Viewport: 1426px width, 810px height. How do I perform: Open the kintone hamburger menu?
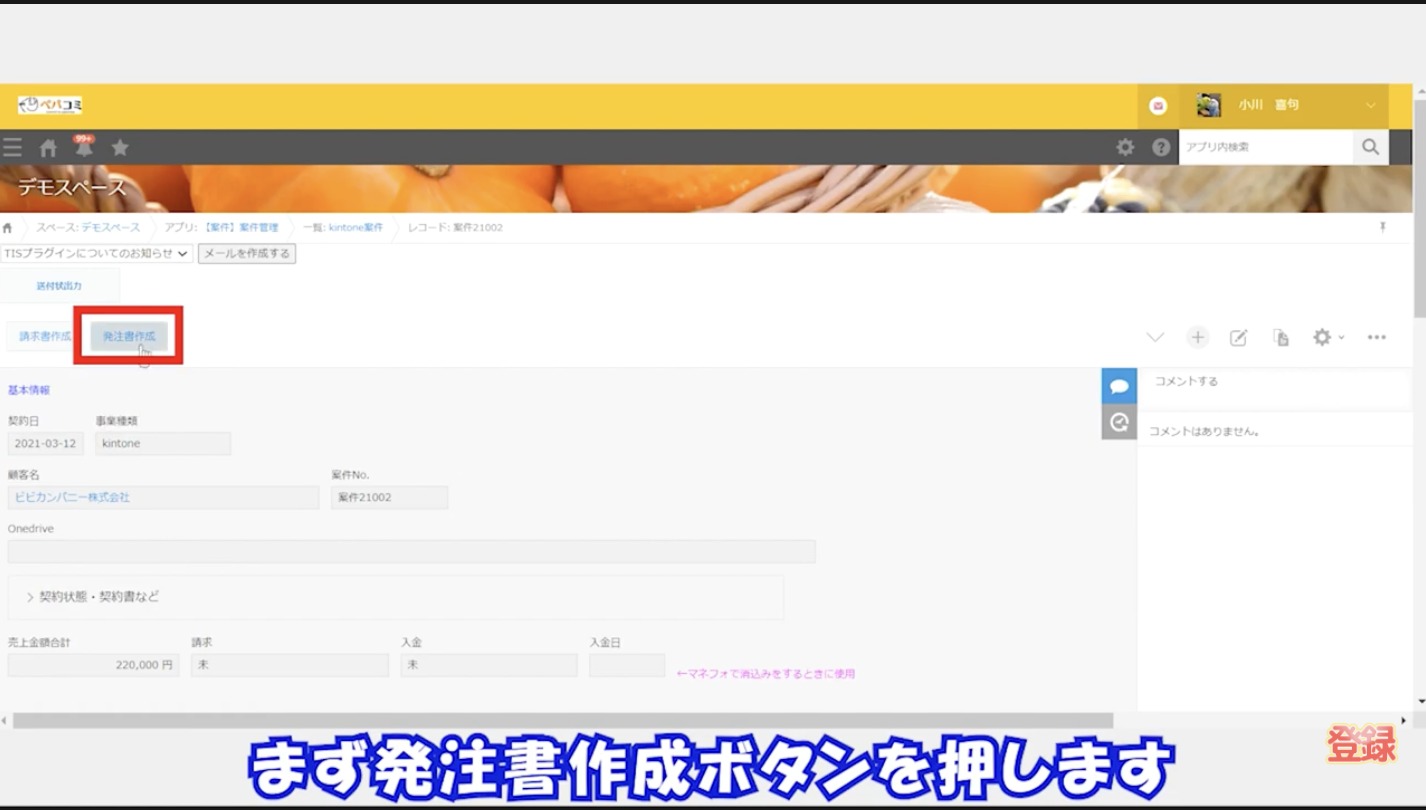click(12, 147)
